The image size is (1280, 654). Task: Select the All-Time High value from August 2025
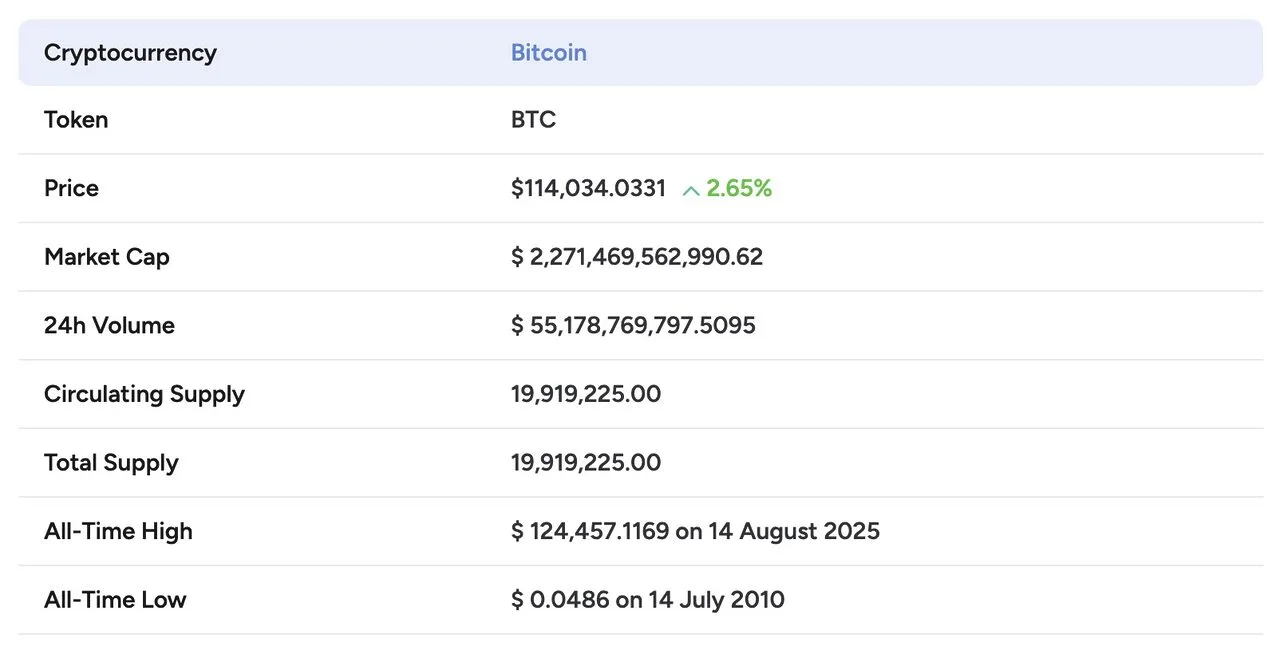click(x=695, y=531)
